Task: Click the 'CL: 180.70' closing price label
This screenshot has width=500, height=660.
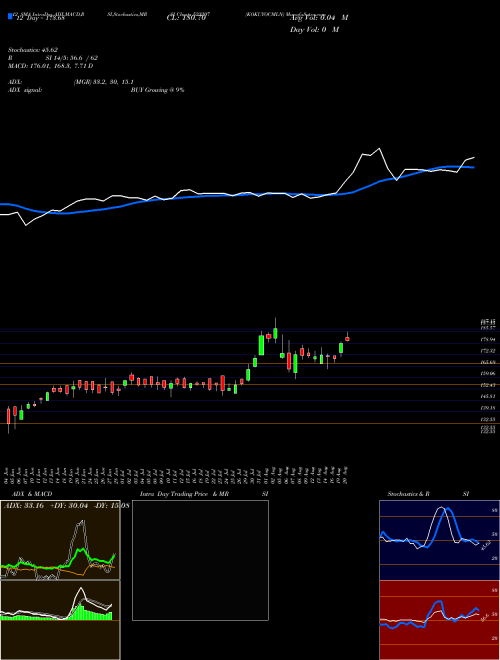Action: click(x=186, y=18)
